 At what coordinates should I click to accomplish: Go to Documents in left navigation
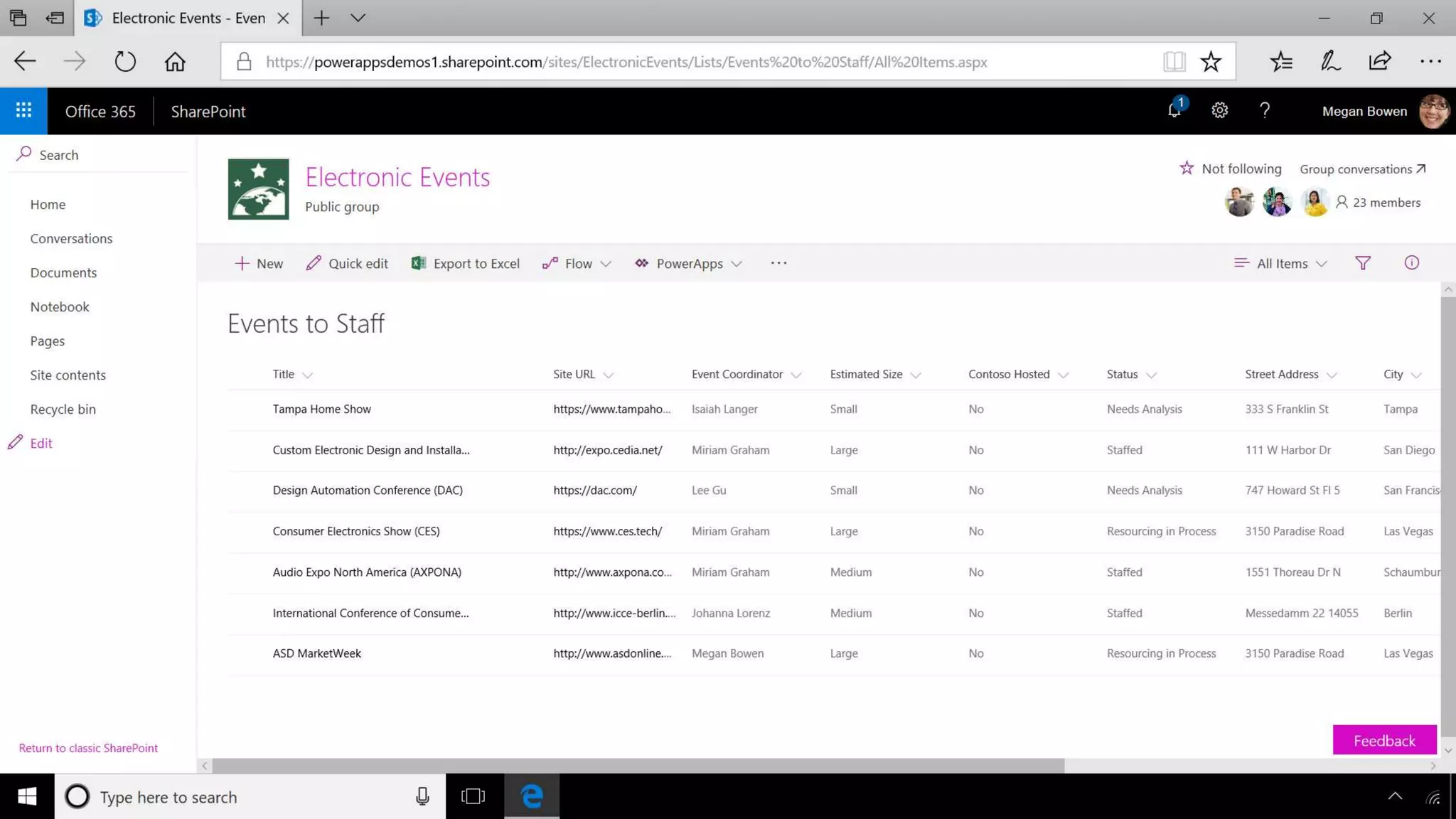point(63,272)
